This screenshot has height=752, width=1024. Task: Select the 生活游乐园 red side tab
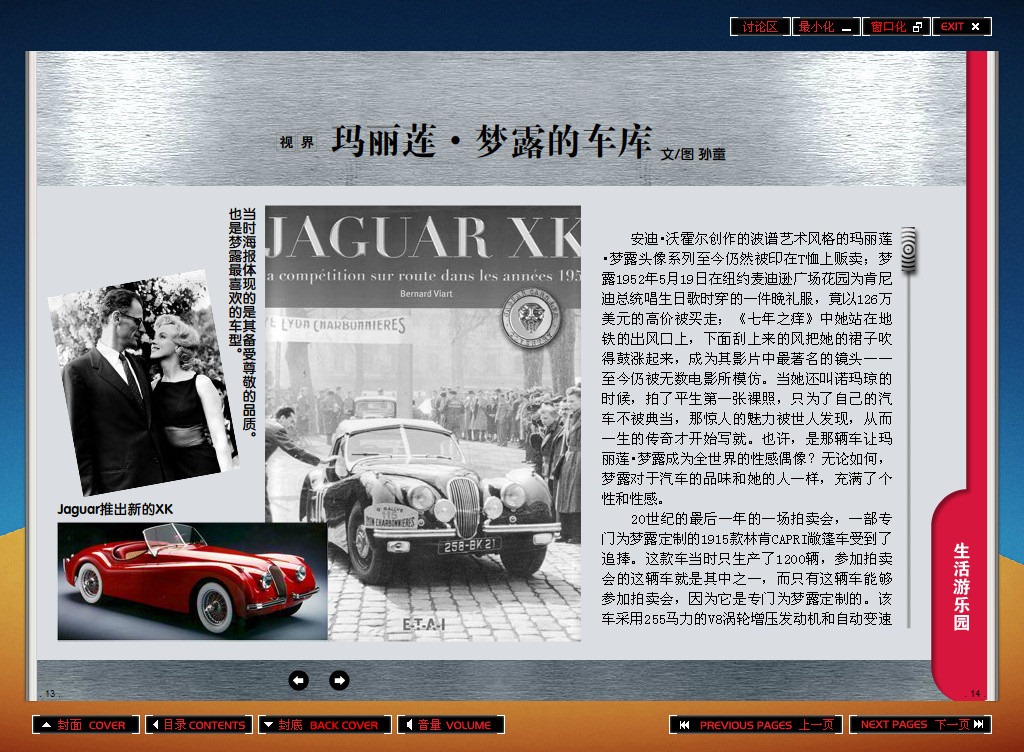961,586
